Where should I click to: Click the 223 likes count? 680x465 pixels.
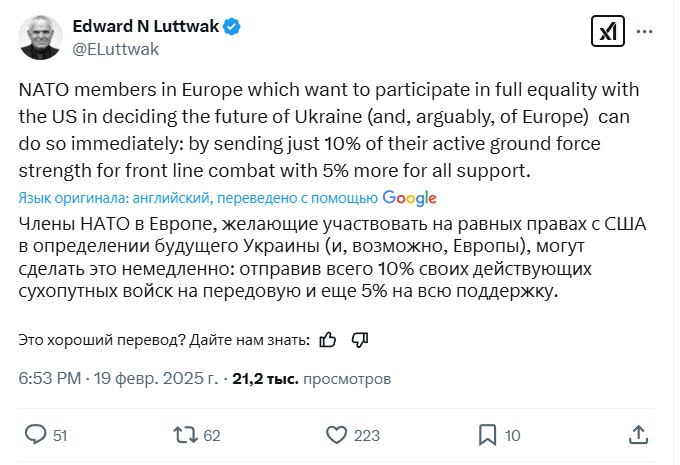367,435
